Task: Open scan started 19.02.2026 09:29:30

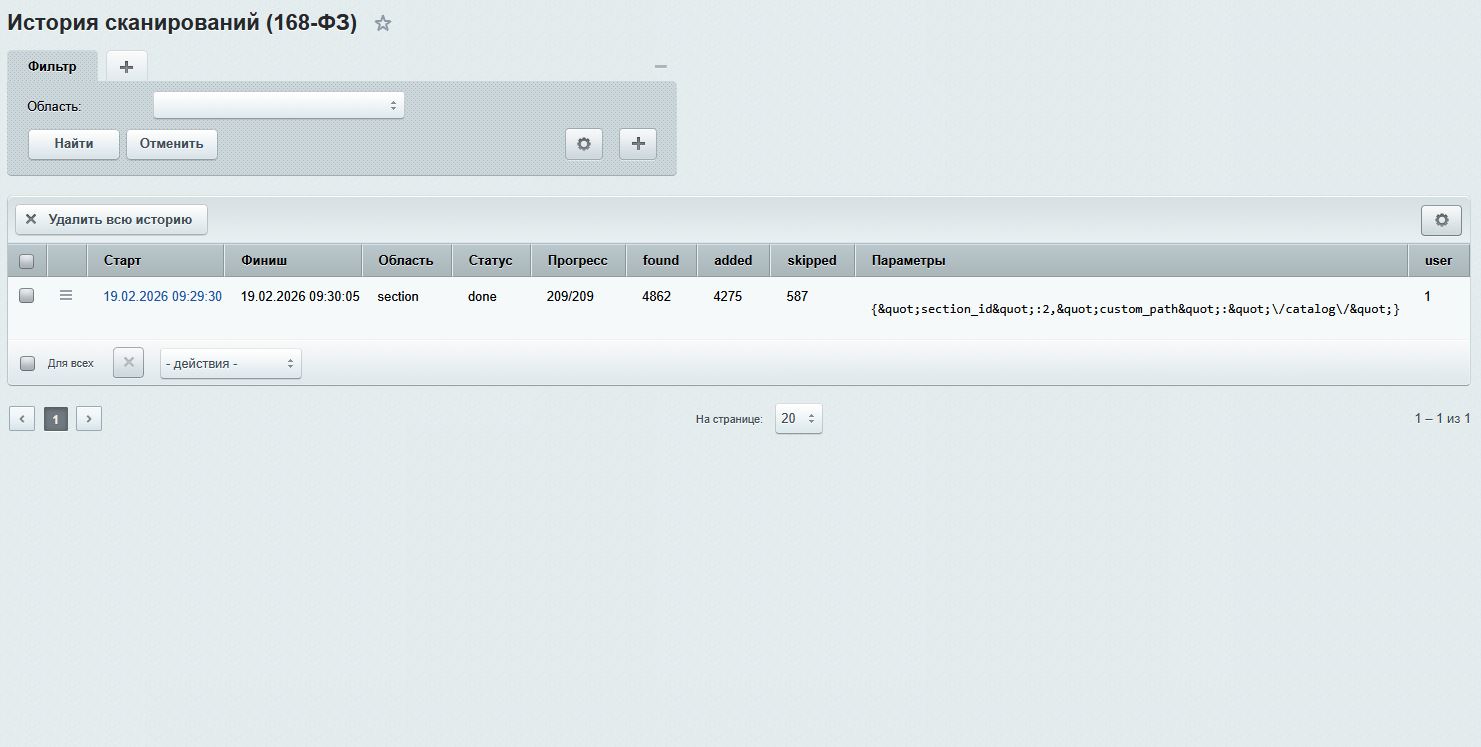Action: click(x=163, y=297)
